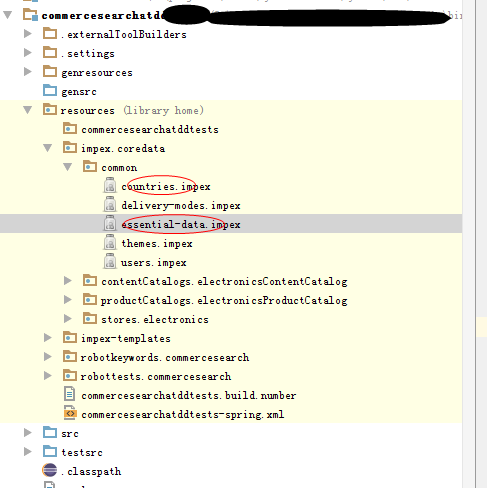The image size is (487, 488).
Task: Click the common package icon
Action: point(90,167)
